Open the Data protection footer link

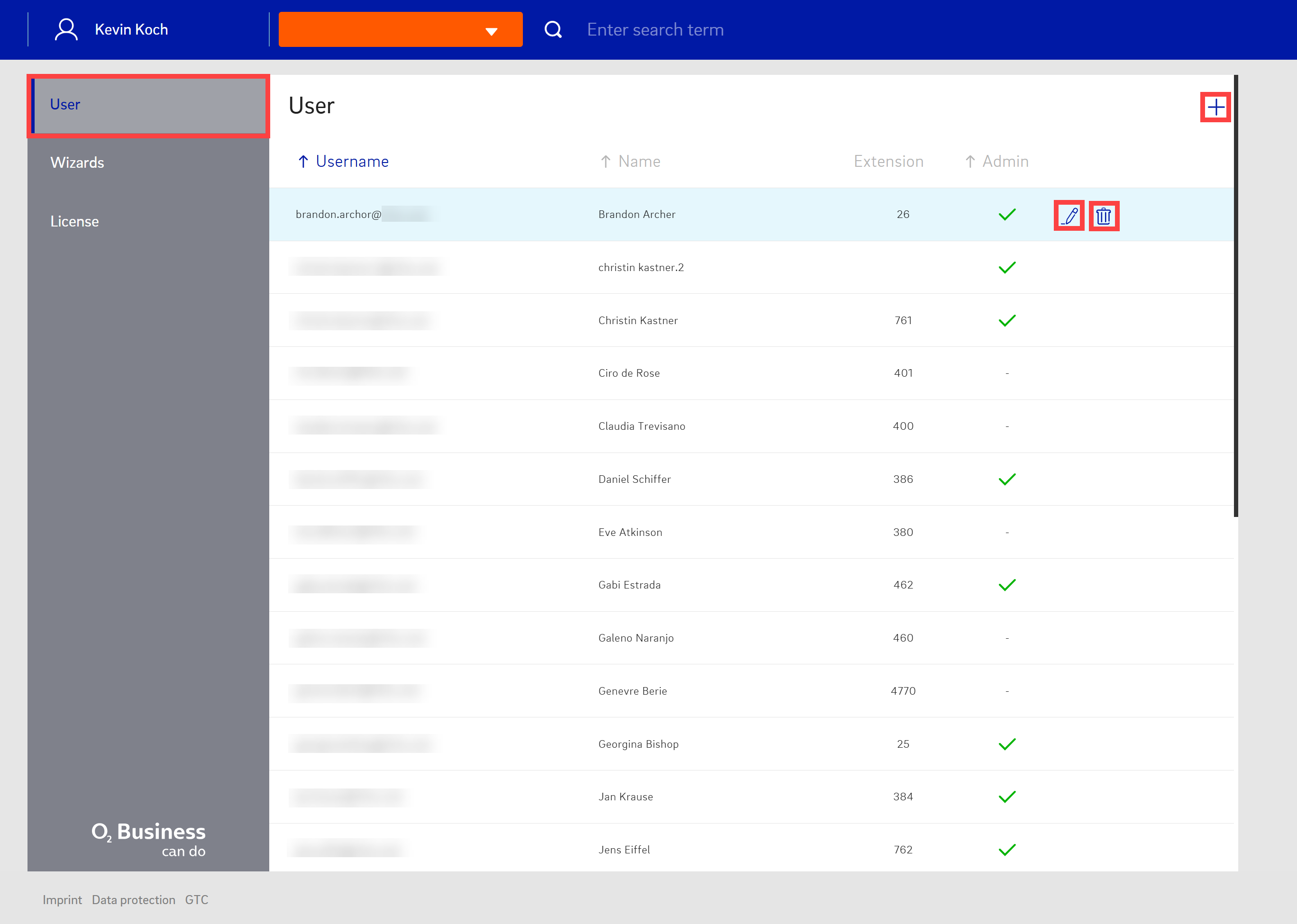pyautogui.click(x=133, y=899)
